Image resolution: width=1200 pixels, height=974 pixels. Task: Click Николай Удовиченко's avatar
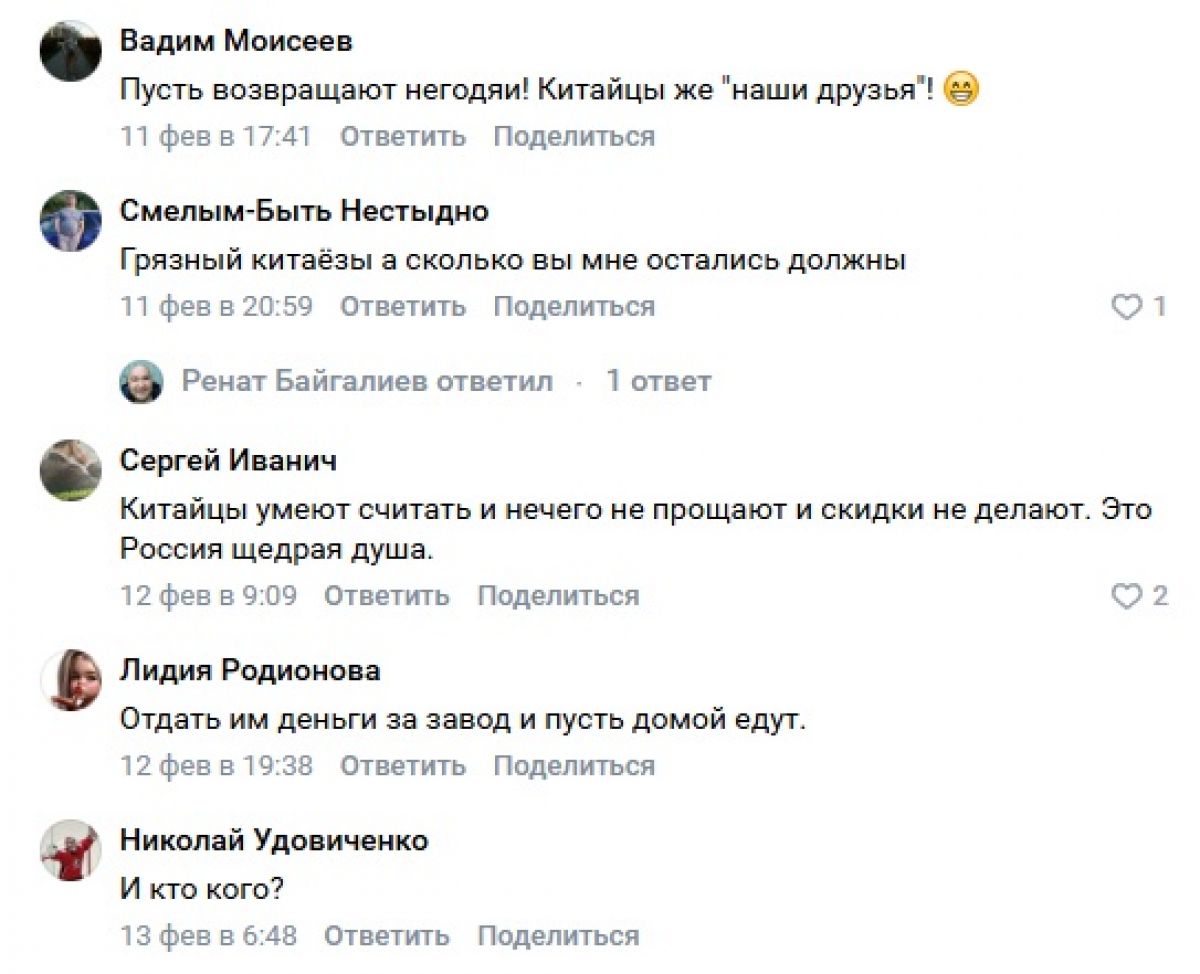coord(71,850)
